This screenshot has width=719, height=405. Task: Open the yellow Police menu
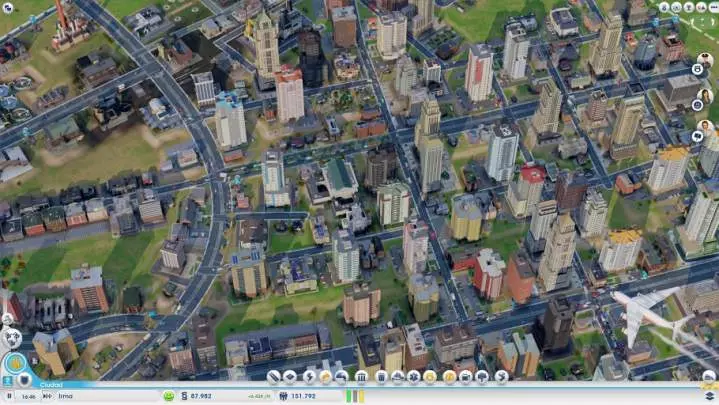click(430, 377)
